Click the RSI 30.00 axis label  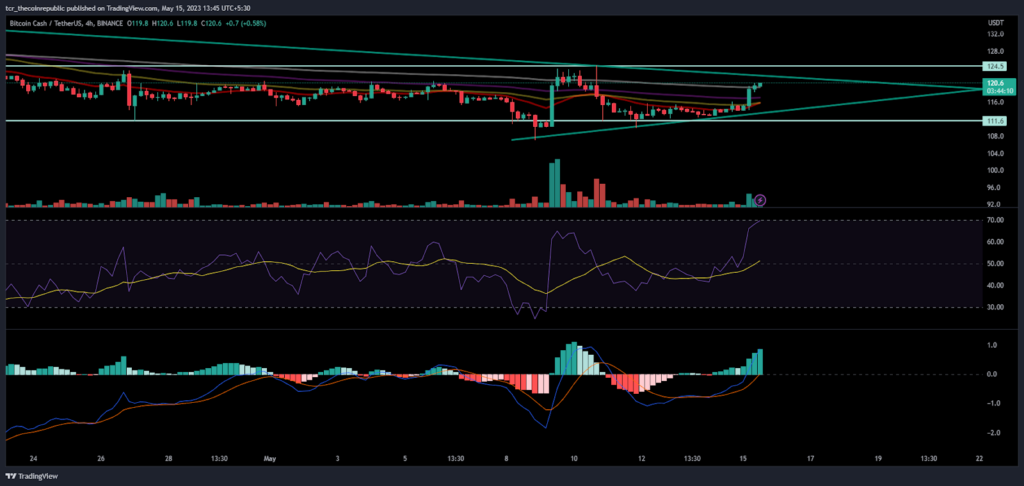997,307
